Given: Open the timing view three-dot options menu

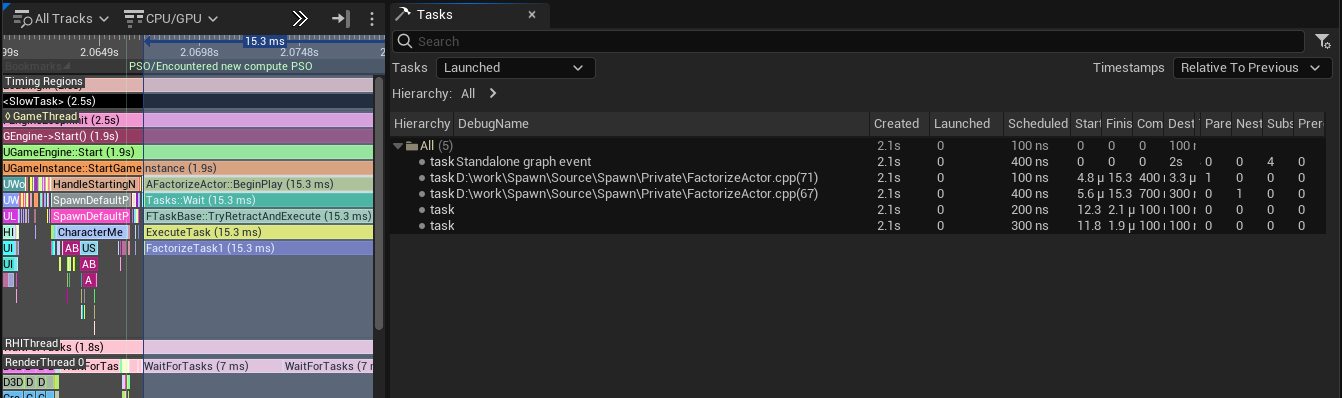Looking at the screenshot, I should pos(372,19).
